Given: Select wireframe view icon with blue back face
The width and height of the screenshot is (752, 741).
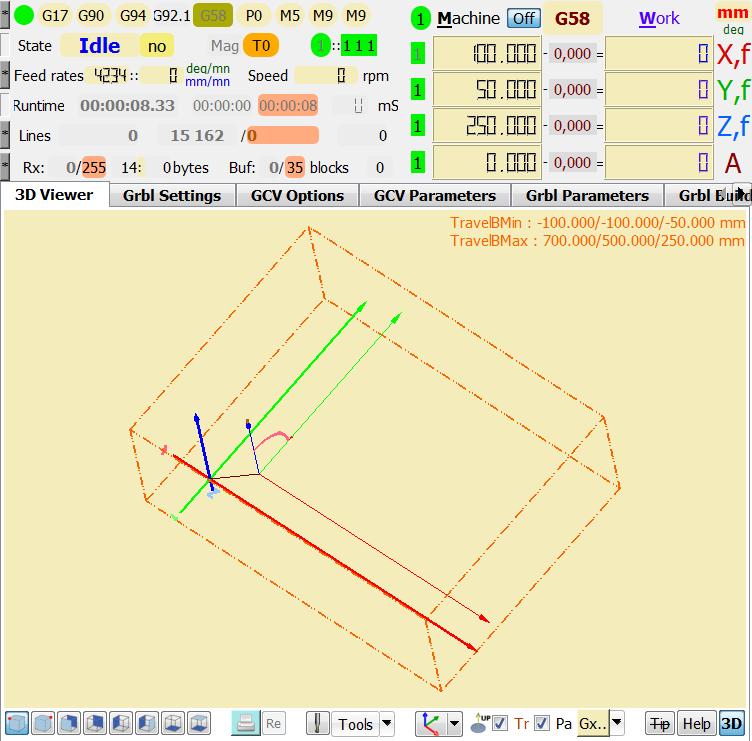Looking at the screenshot, I should click(x=95, y=723).
